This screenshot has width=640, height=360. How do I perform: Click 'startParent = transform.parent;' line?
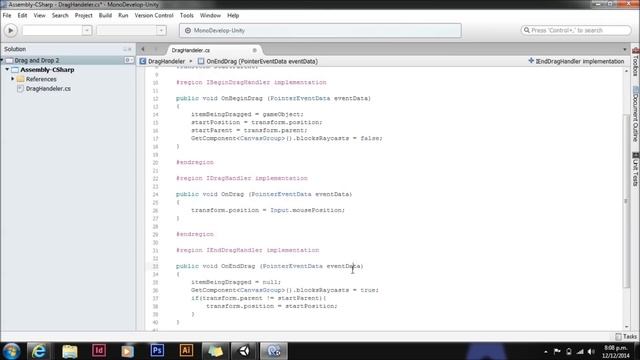pos(249,130)
